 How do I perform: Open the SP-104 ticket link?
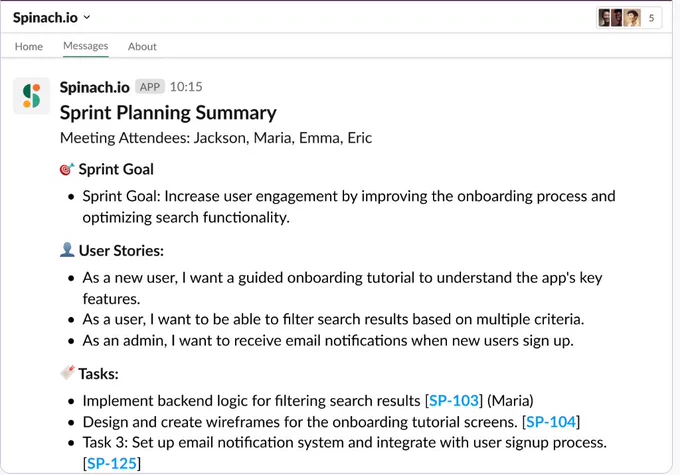tap(551, 422)
